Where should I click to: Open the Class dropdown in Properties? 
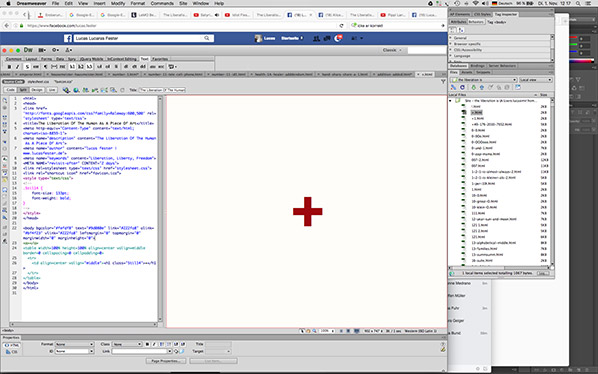[127, 344]
